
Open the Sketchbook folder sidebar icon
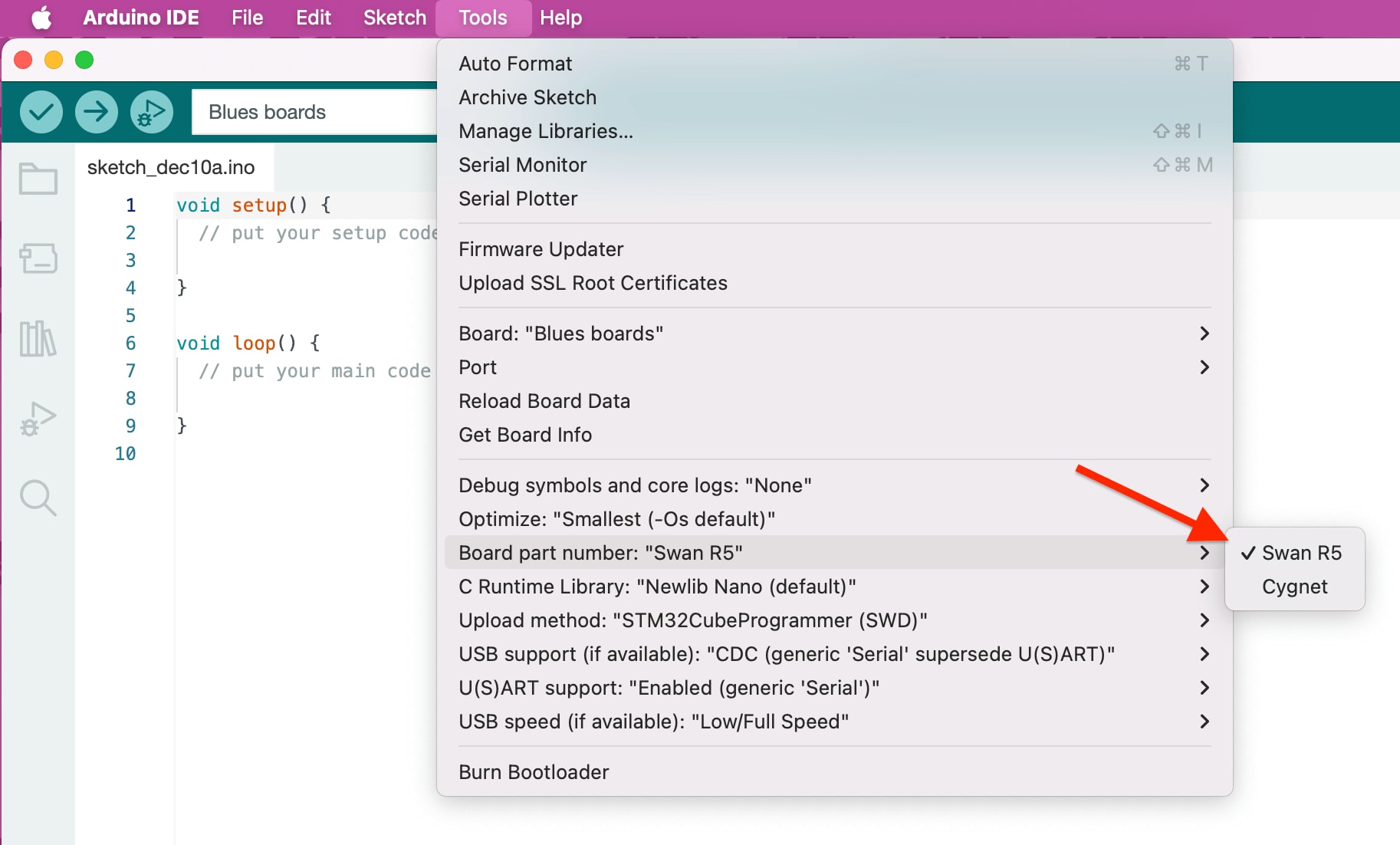tap(38, 179)
